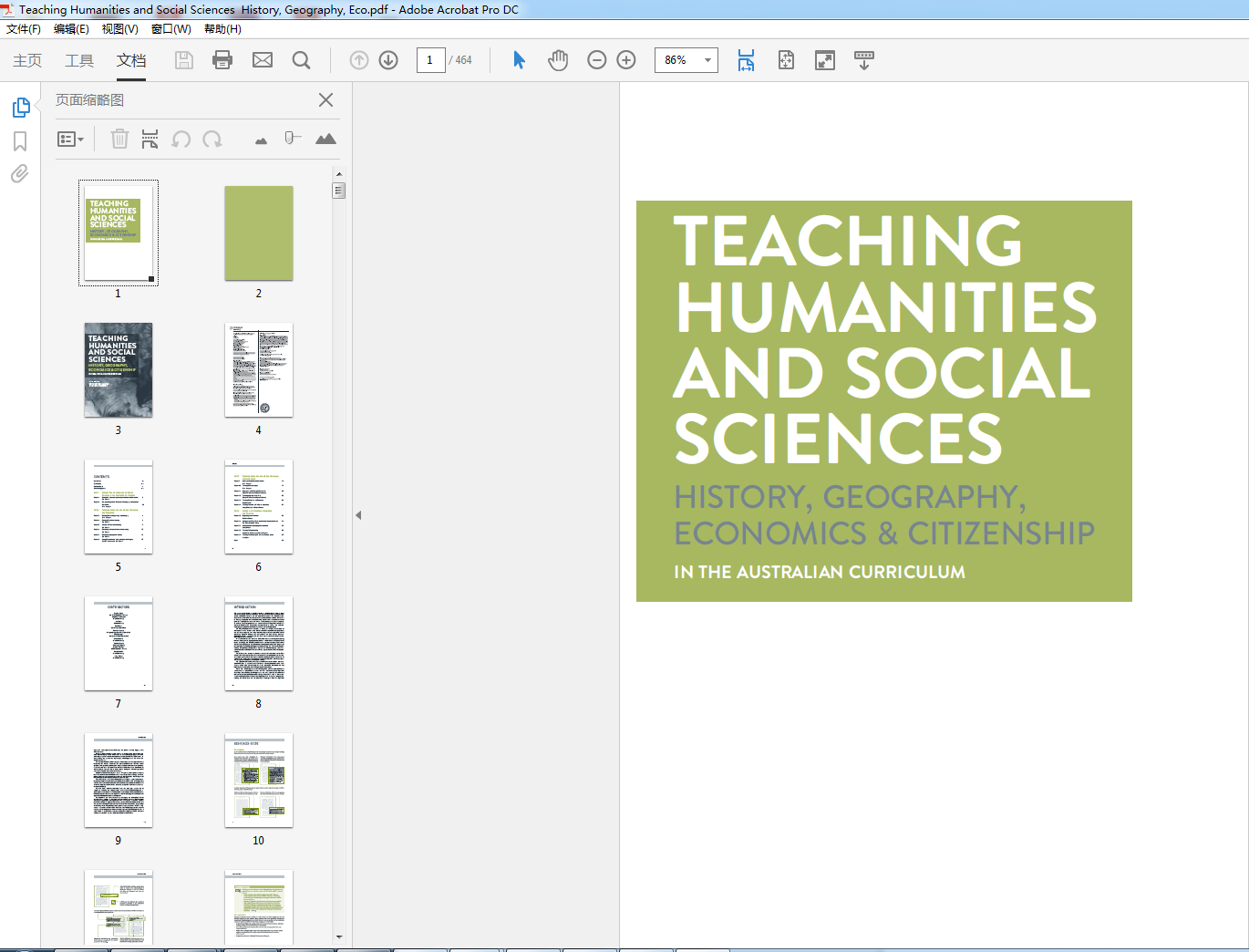Viewport: 1249px width, 952px height.
Task: Switch to the 文档 tab
Action: pyautogui.click(x=131, y=60)
